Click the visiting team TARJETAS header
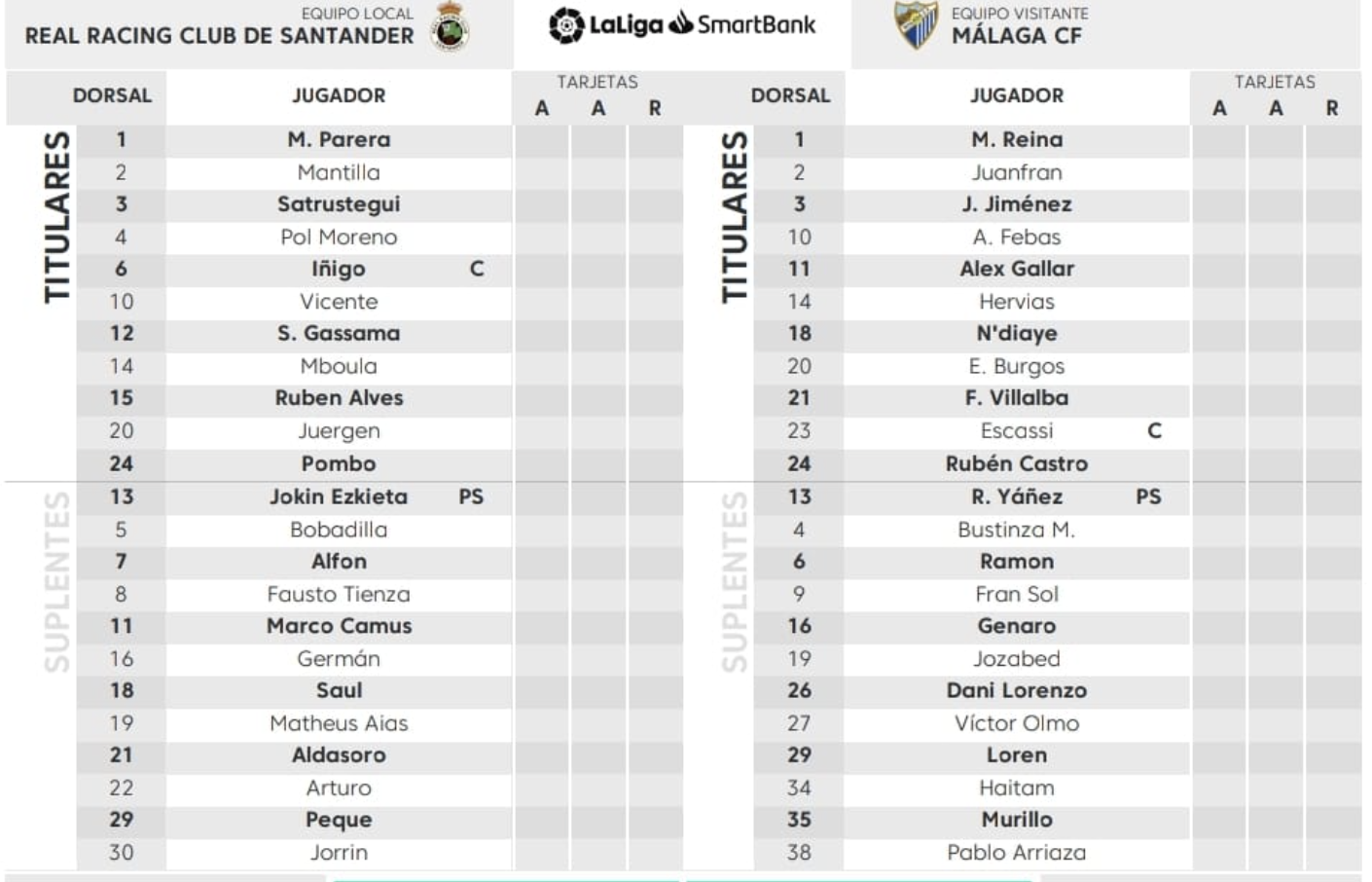The width and height of the screenshot is (1372, 882). (1275, 82)
